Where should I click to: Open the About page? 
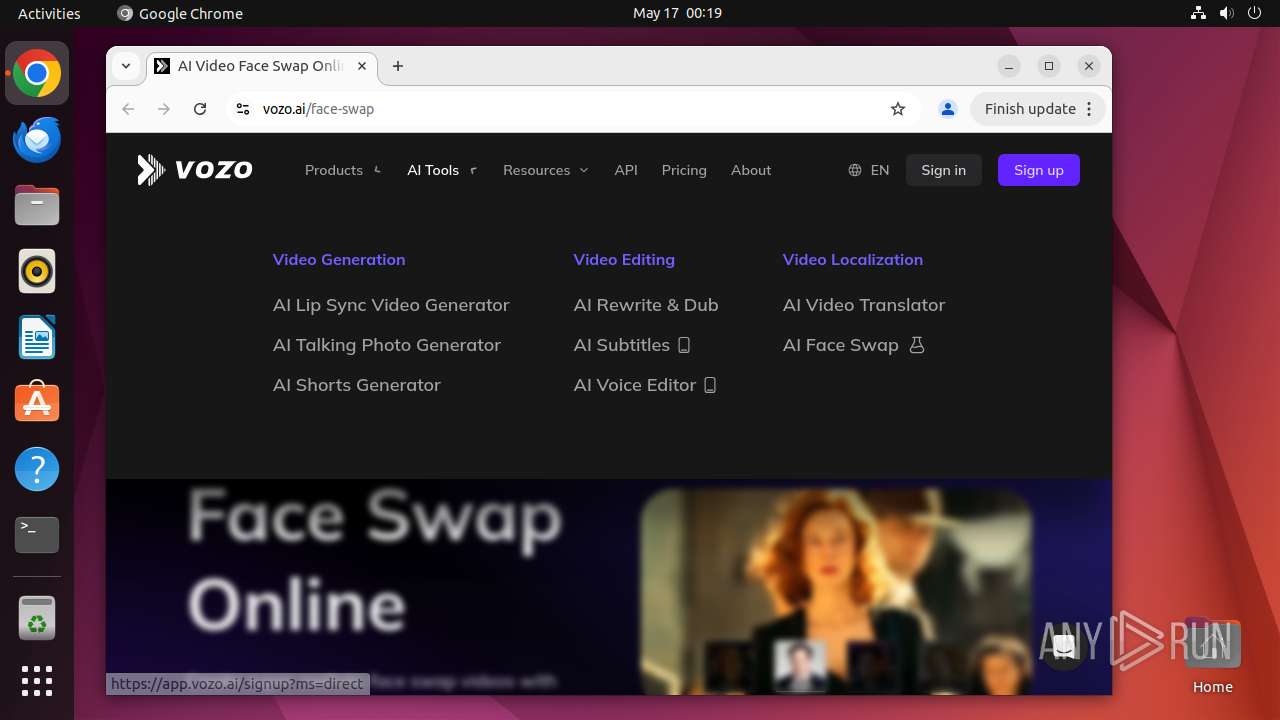(751, 170)
